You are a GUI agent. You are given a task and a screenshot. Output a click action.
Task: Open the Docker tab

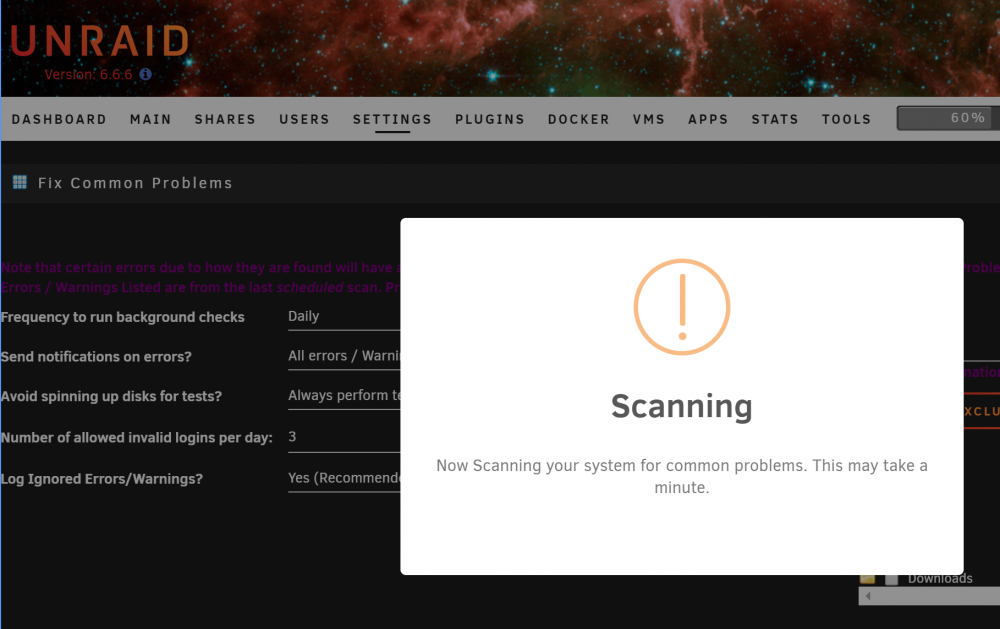[578, 119]
